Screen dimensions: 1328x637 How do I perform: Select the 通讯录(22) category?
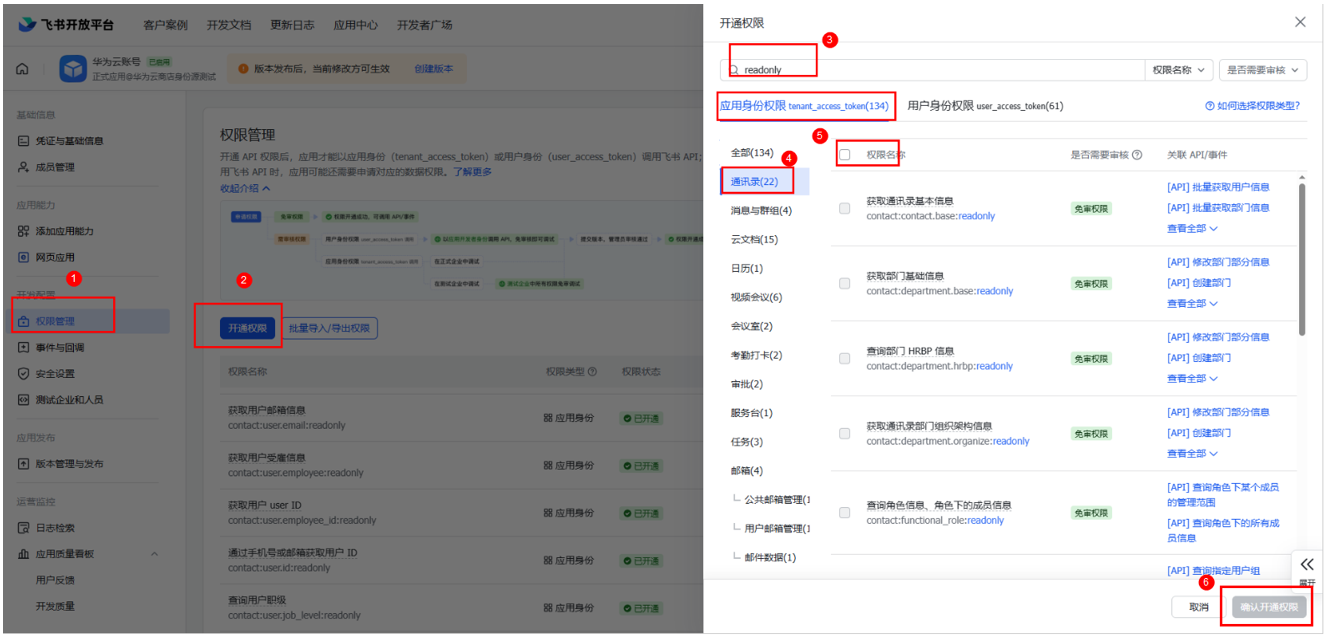pos(755,181)
